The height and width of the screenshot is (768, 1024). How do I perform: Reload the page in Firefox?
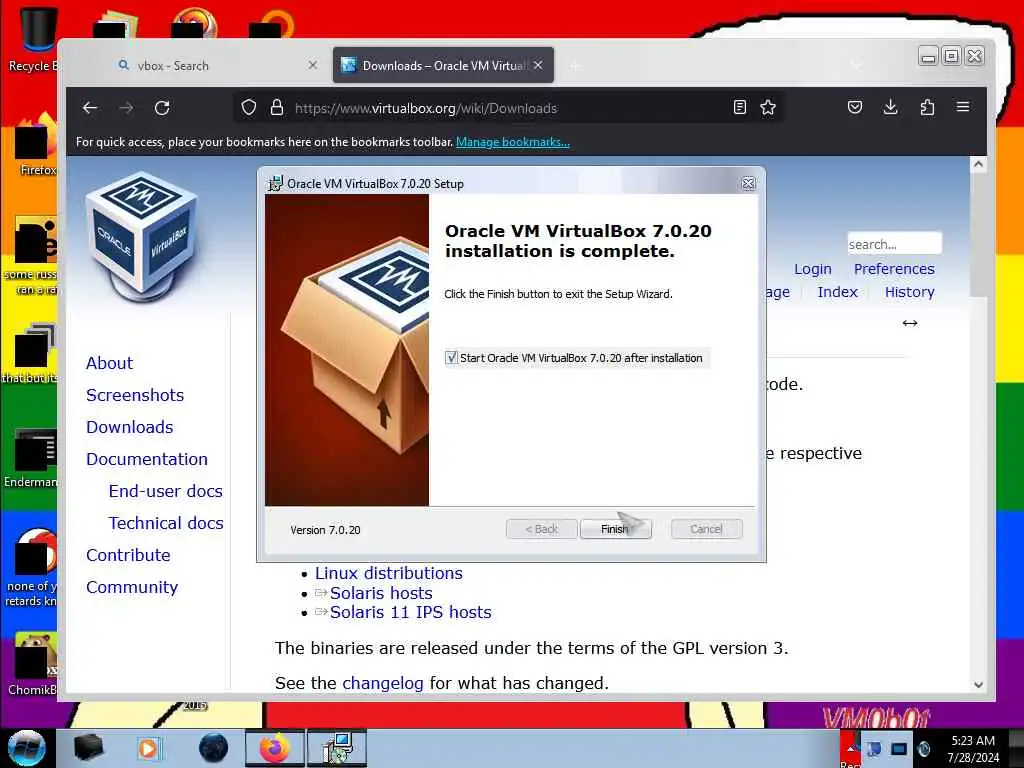(x=162, y=108)
